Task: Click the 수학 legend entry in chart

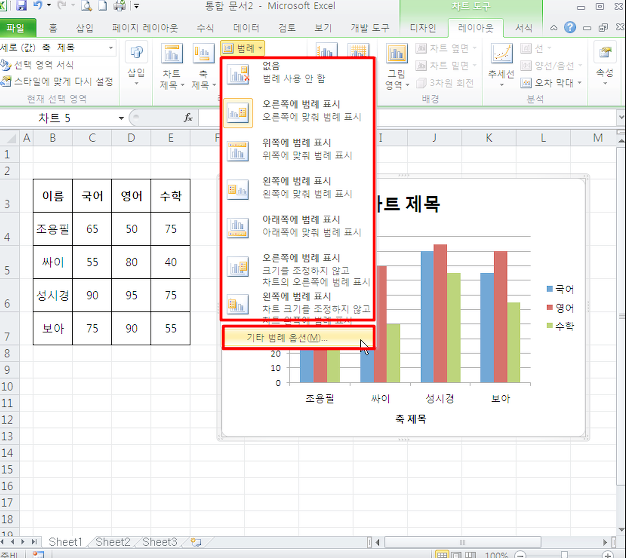Action: (x=560, y=326)
